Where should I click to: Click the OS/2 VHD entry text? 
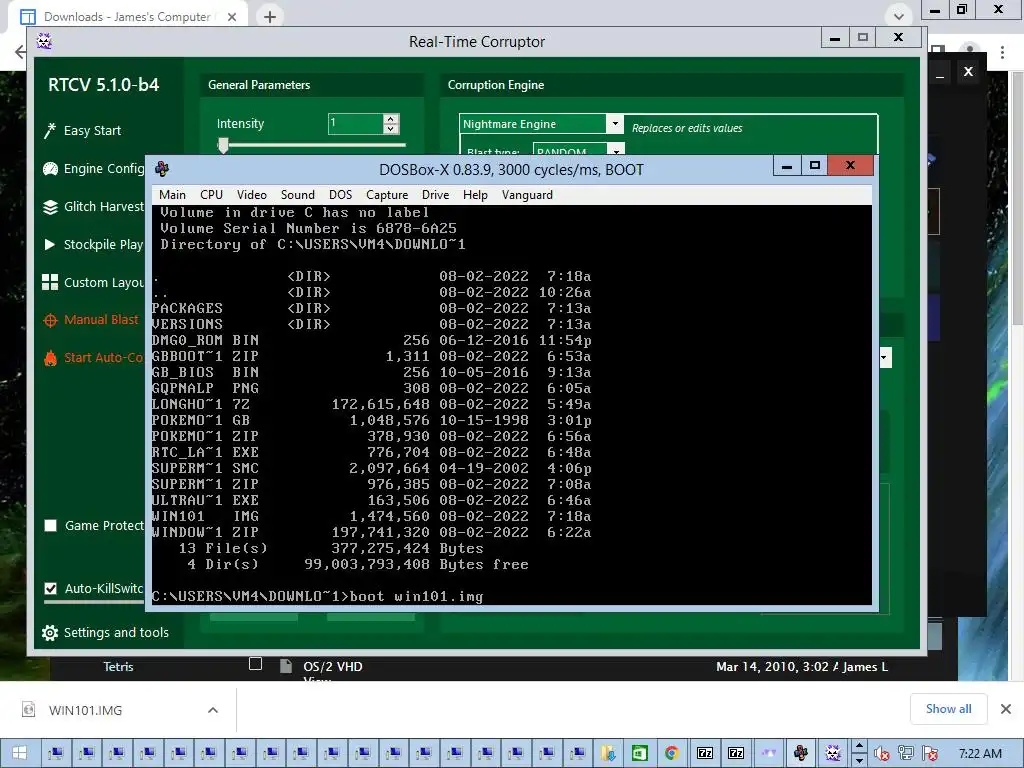pyautogui.click(x=332, y=667)
